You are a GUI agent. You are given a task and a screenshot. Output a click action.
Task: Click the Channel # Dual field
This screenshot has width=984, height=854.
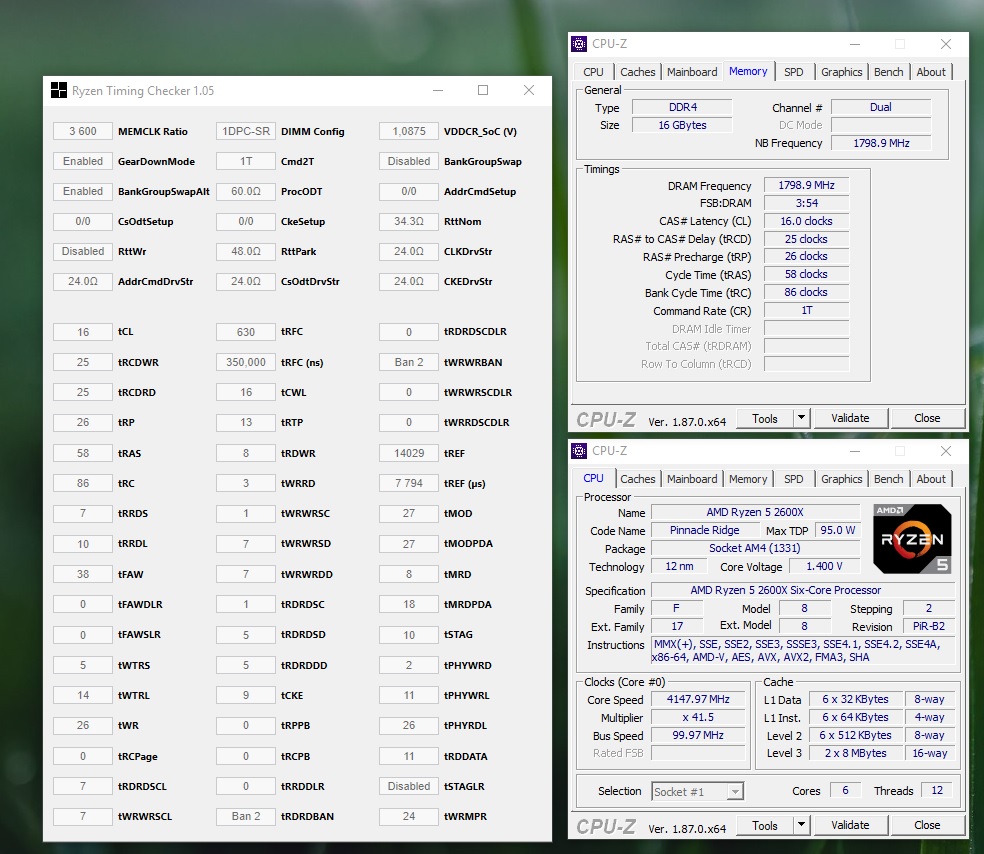coord(880,107)
